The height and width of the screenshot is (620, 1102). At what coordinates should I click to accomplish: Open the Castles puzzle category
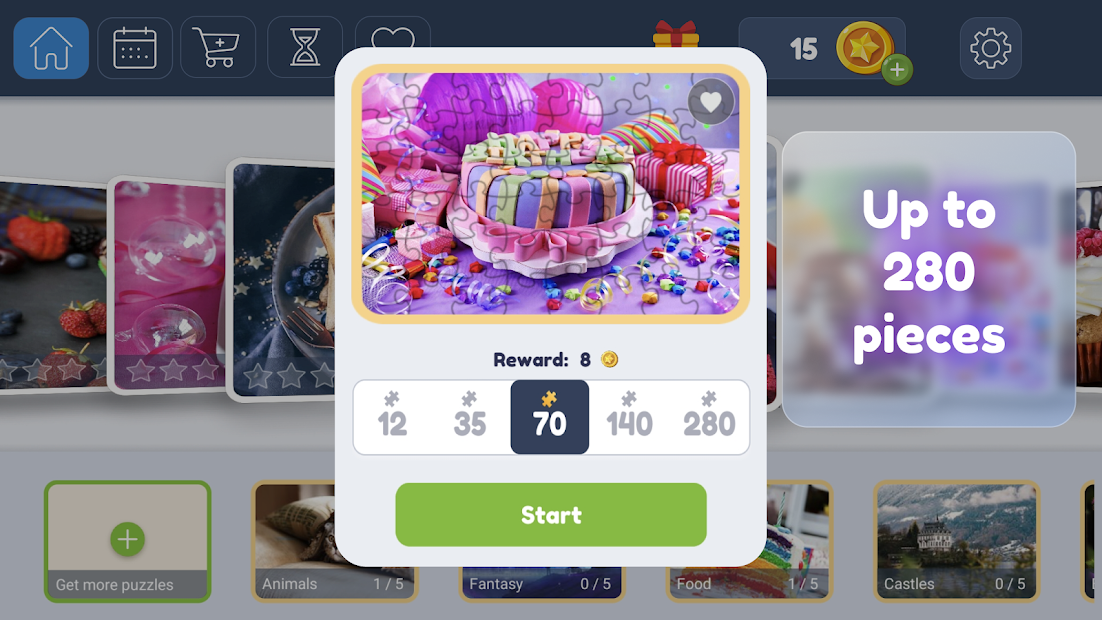(x=956, y=541)
